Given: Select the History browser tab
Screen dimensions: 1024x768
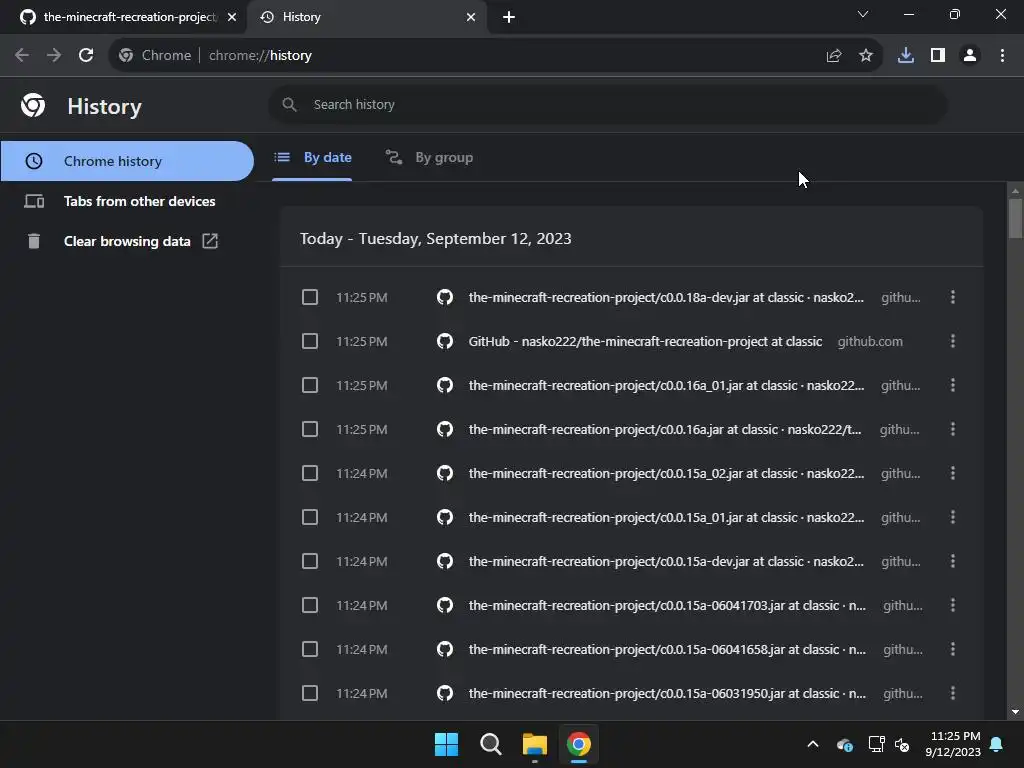Looking at the screenshot, I should click(x=367, y=17).
